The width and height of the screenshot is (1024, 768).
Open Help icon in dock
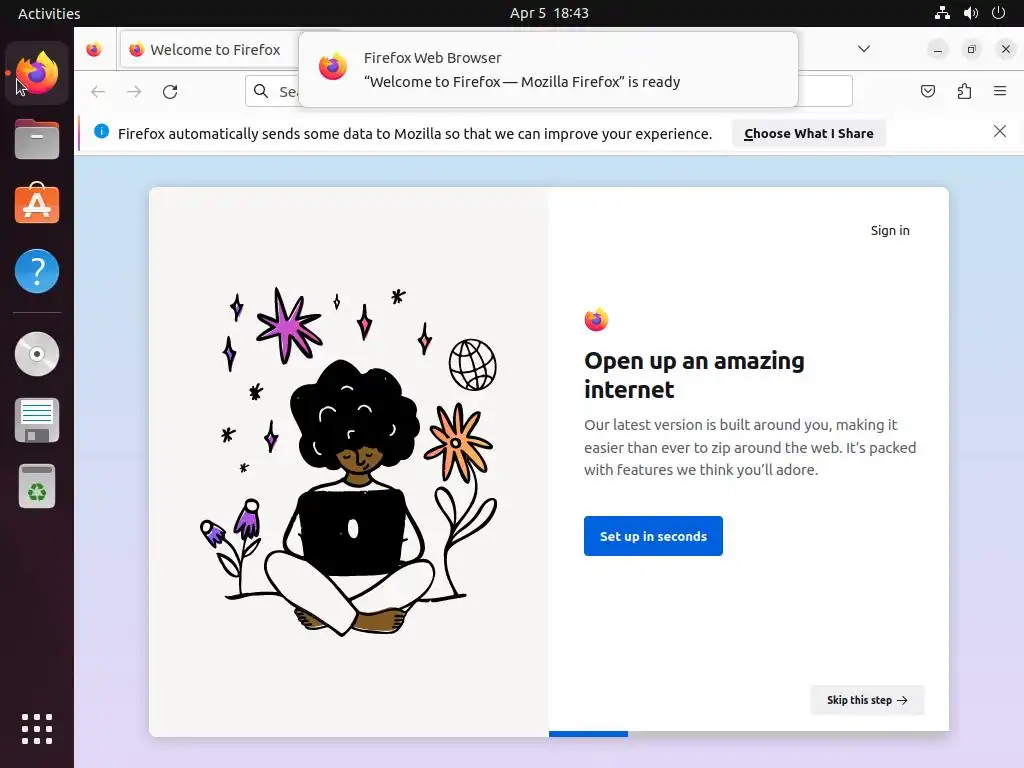coord(37,271)
